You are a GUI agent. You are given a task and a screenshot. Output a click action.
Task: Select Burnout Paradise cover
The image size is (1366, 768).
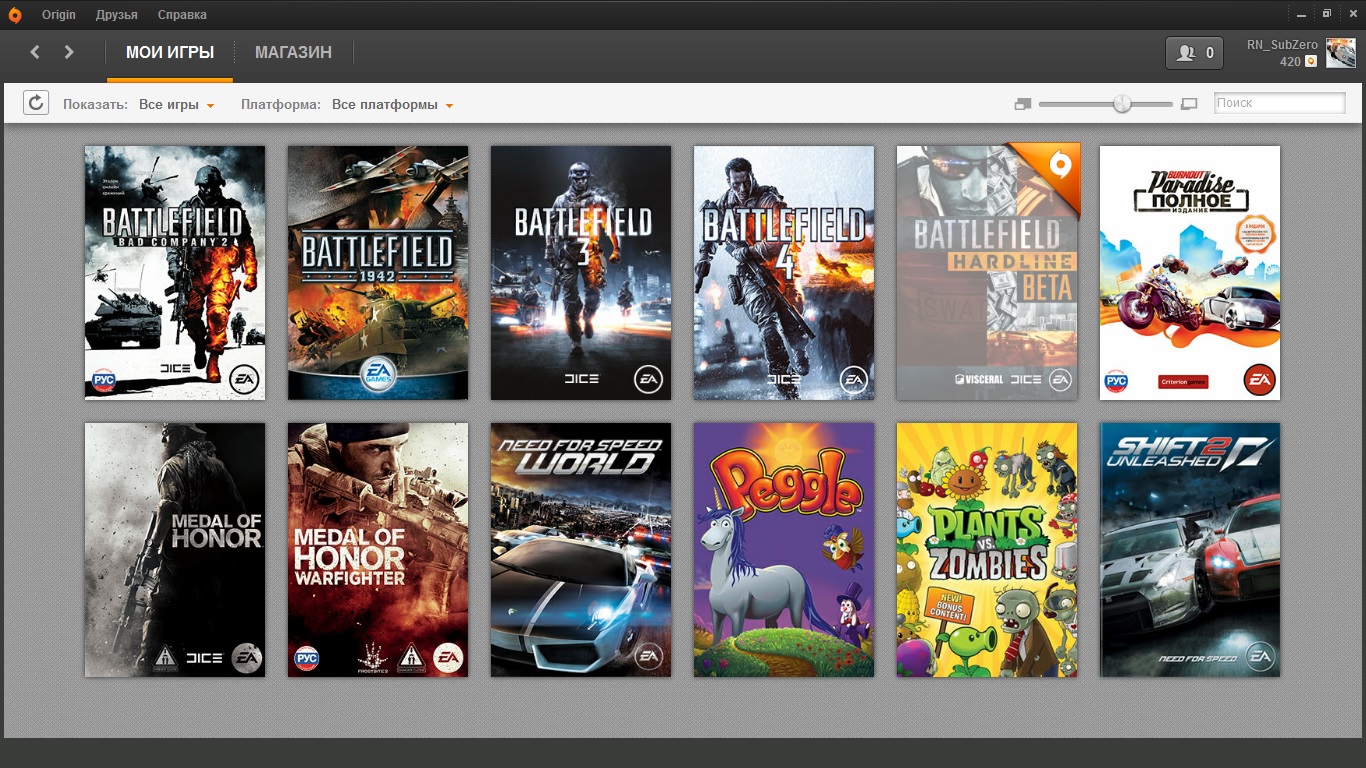pos(1190,273)
